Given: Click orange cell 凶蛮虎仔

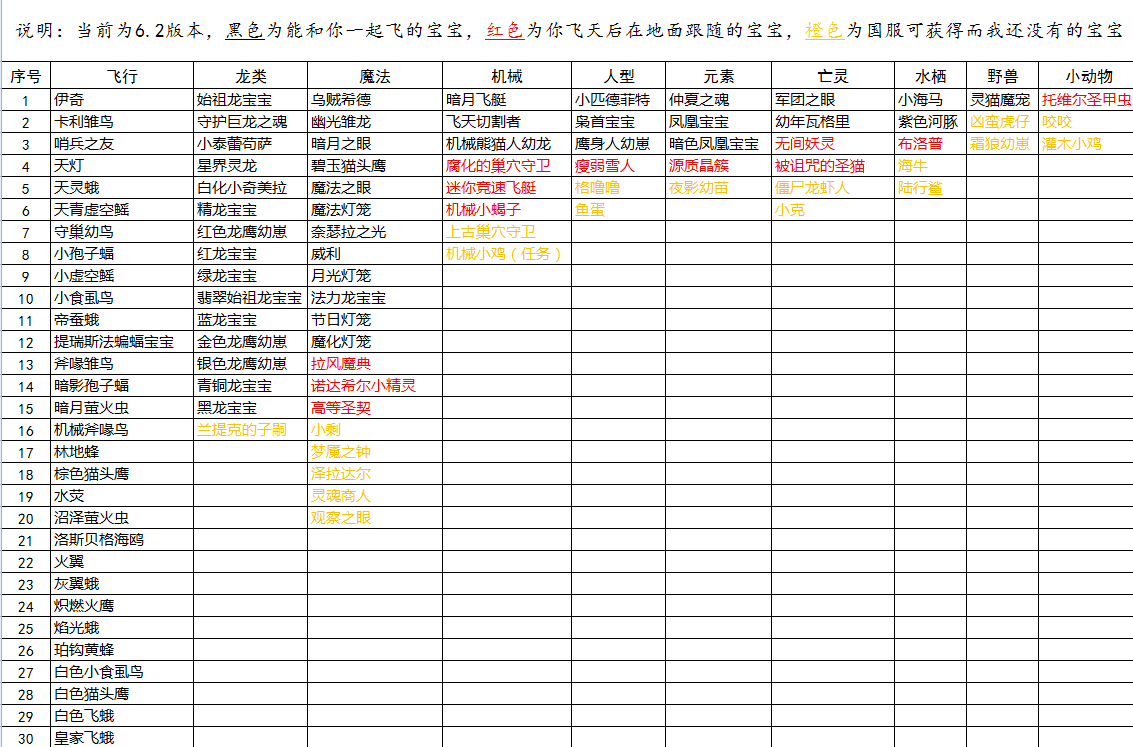Looking at the screenshot, I should (x=1002, y=121).
